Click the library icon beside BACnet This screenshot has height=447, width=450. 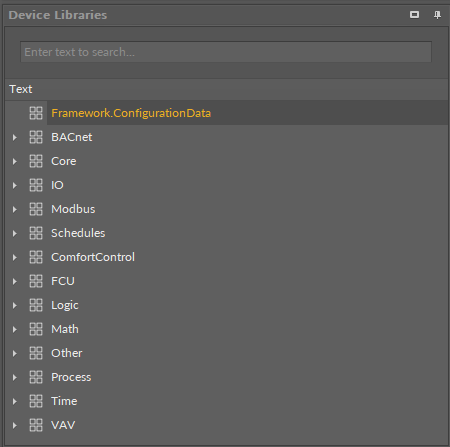point(36,137)
